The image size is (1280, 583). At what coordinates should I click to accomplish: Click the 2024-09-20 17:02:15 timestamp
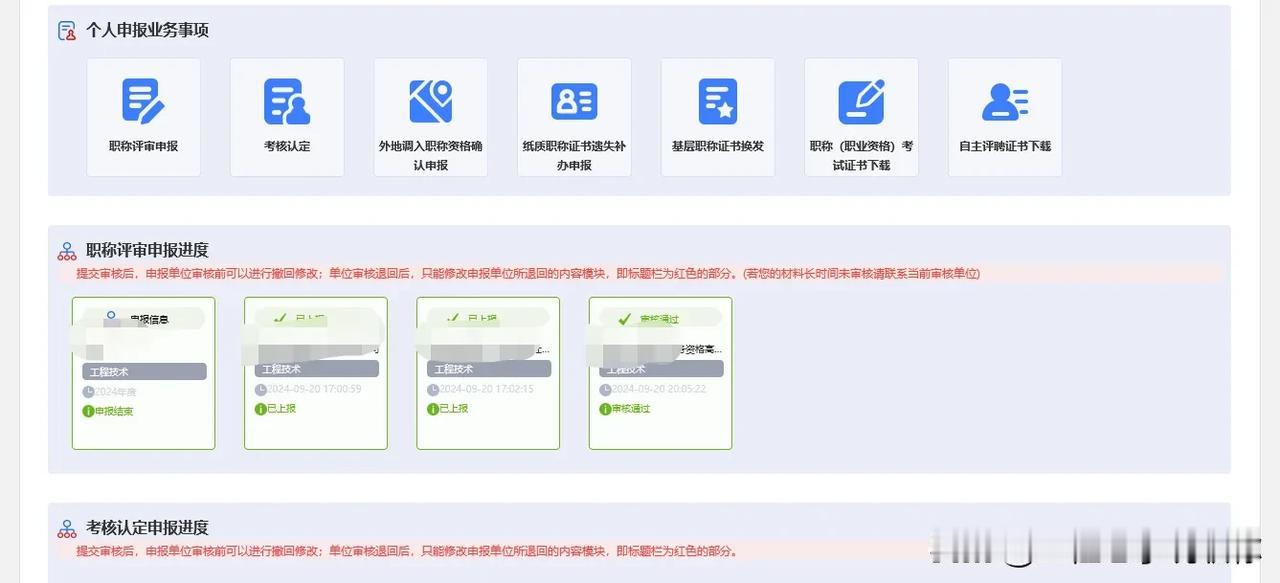(x=486, y=389)
